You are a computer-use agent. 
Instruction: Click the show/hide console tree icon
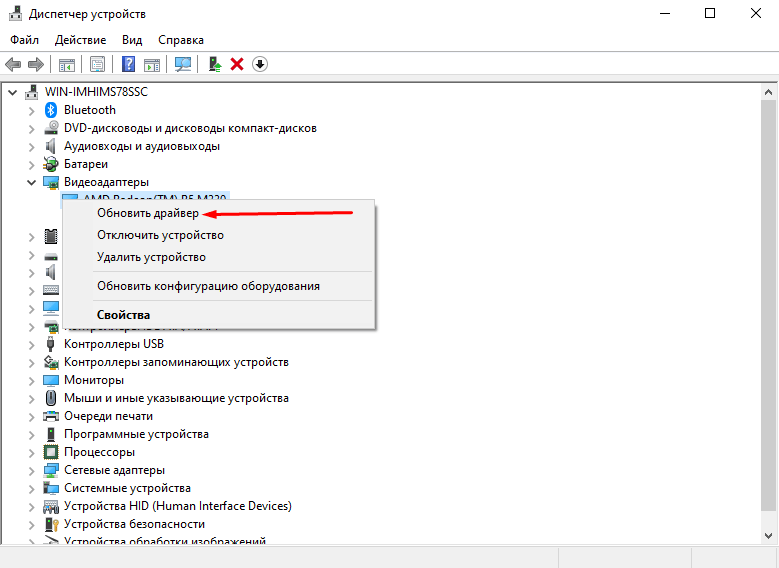tap(67, 65)
